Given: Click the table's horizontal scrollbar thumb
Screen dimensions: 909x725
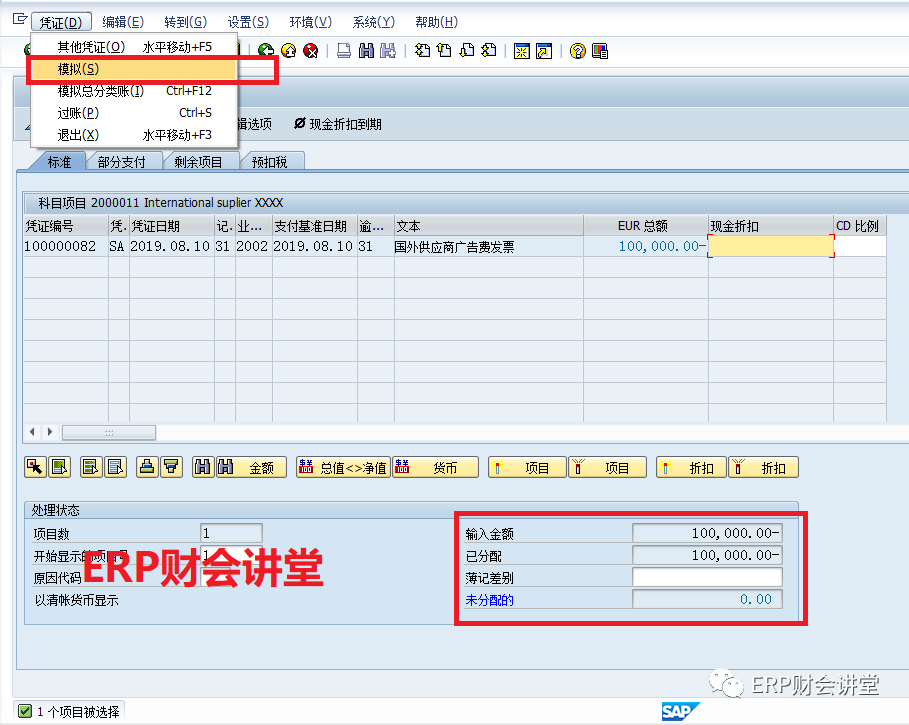Looking at the screenshot, I should [x=108, y=432].
